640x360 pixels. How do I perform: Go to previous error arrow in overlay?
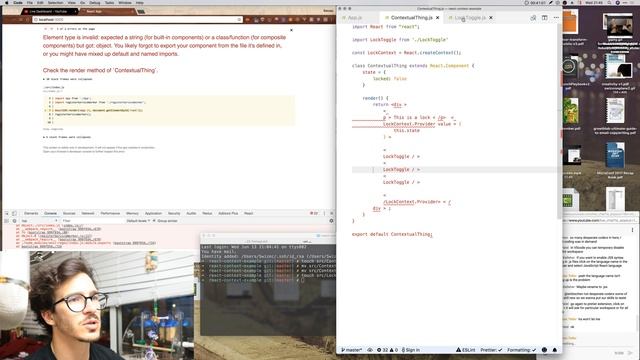click(x=46, y=29)
